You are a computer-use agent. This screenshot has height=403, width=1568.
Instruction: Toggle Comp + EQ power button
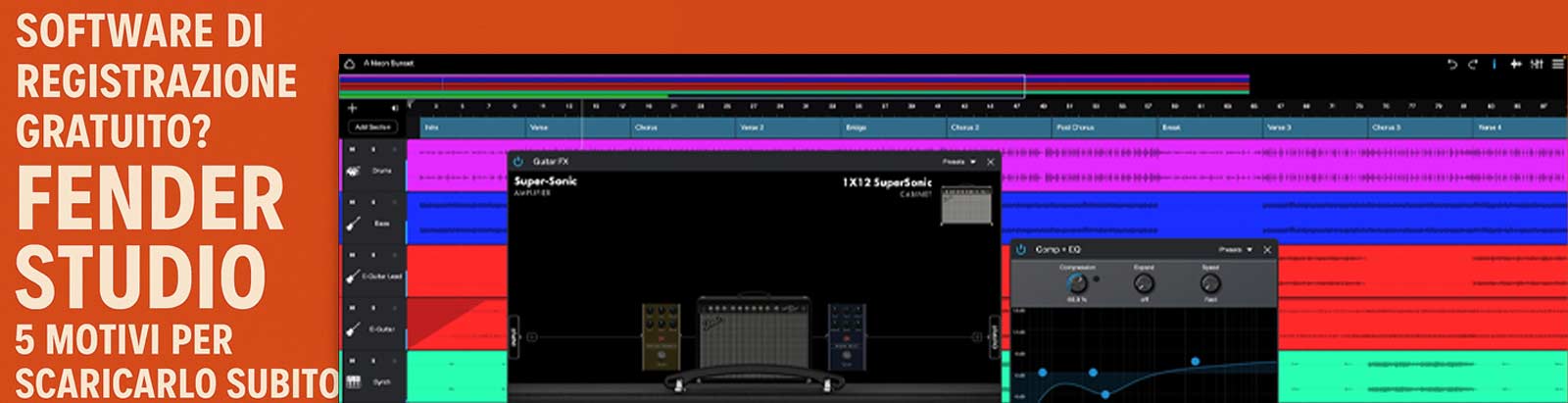1020,250
